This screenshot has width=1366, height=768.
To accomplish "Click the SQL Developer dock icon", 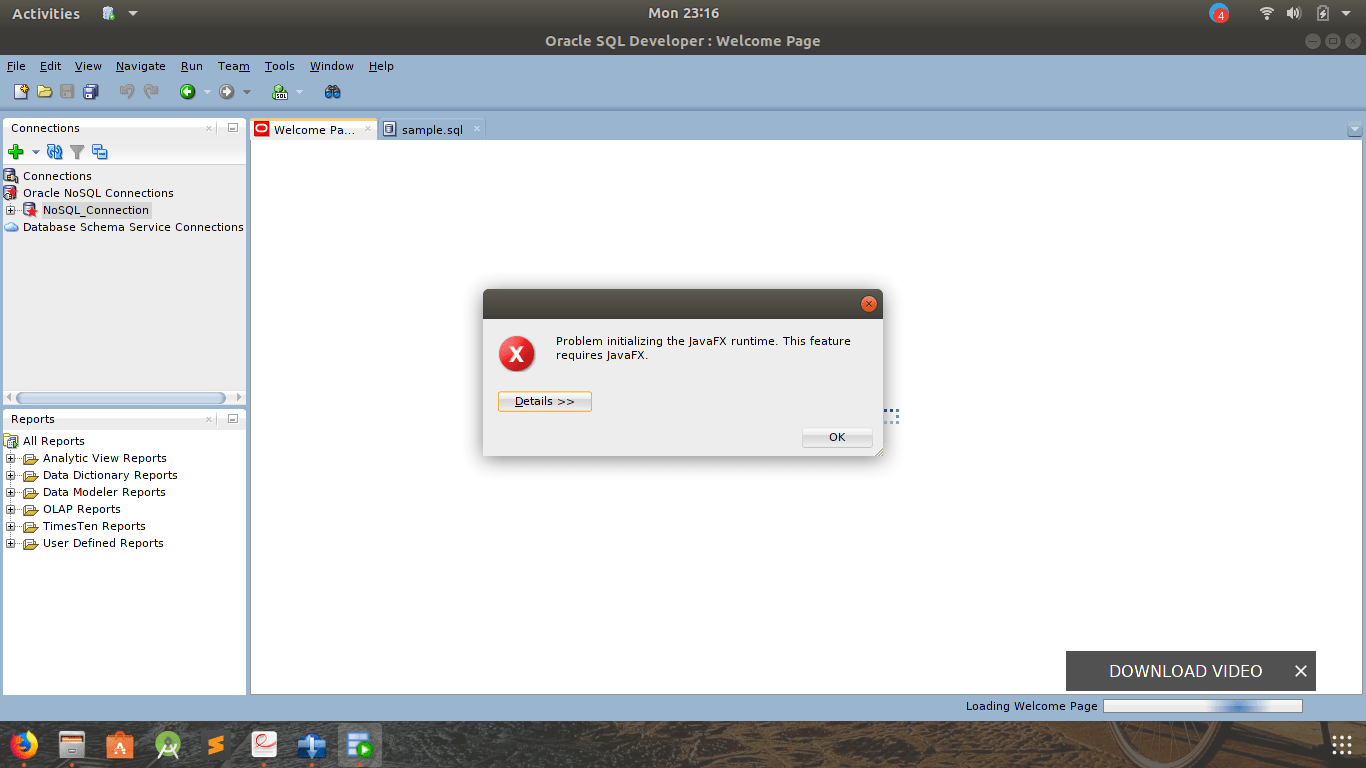I will tap(359, 745).
